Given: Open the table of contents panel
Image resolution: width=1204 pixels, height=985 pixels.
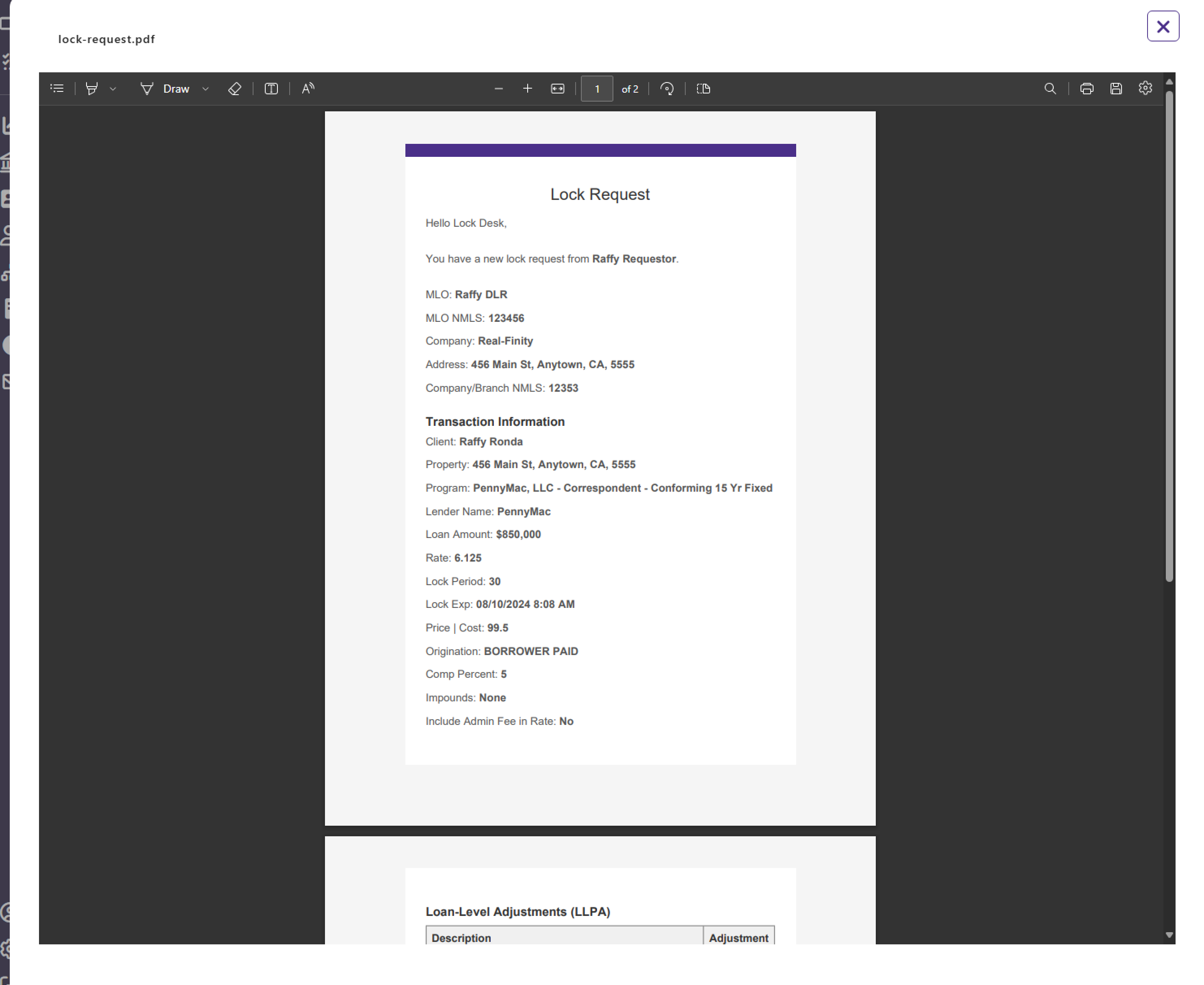Looking at the screenshot, I should (57, 89).
